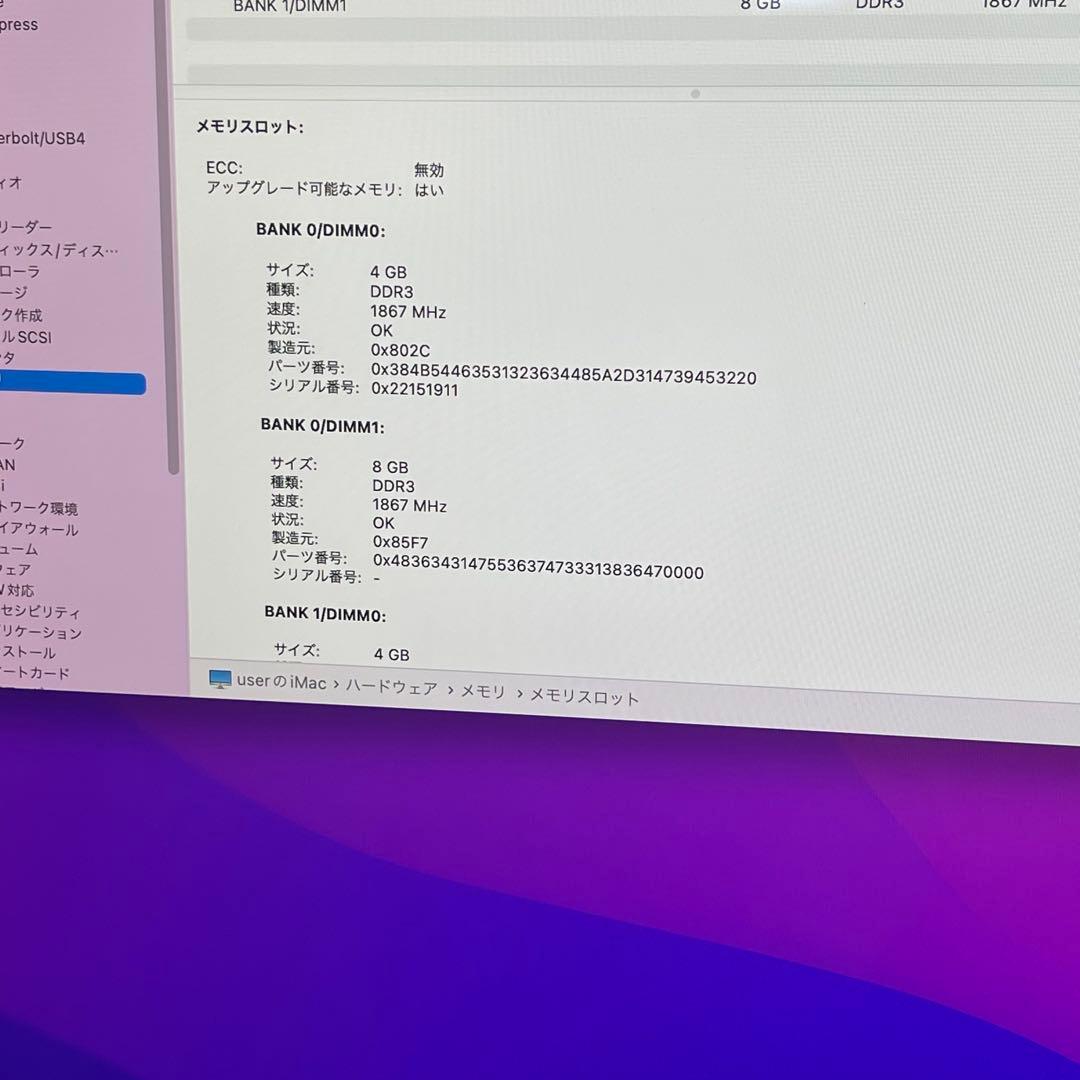This screenshot has height=1080, width=1080.
Task: Open the Wi-Fi section in the network list
Action: 10,486
